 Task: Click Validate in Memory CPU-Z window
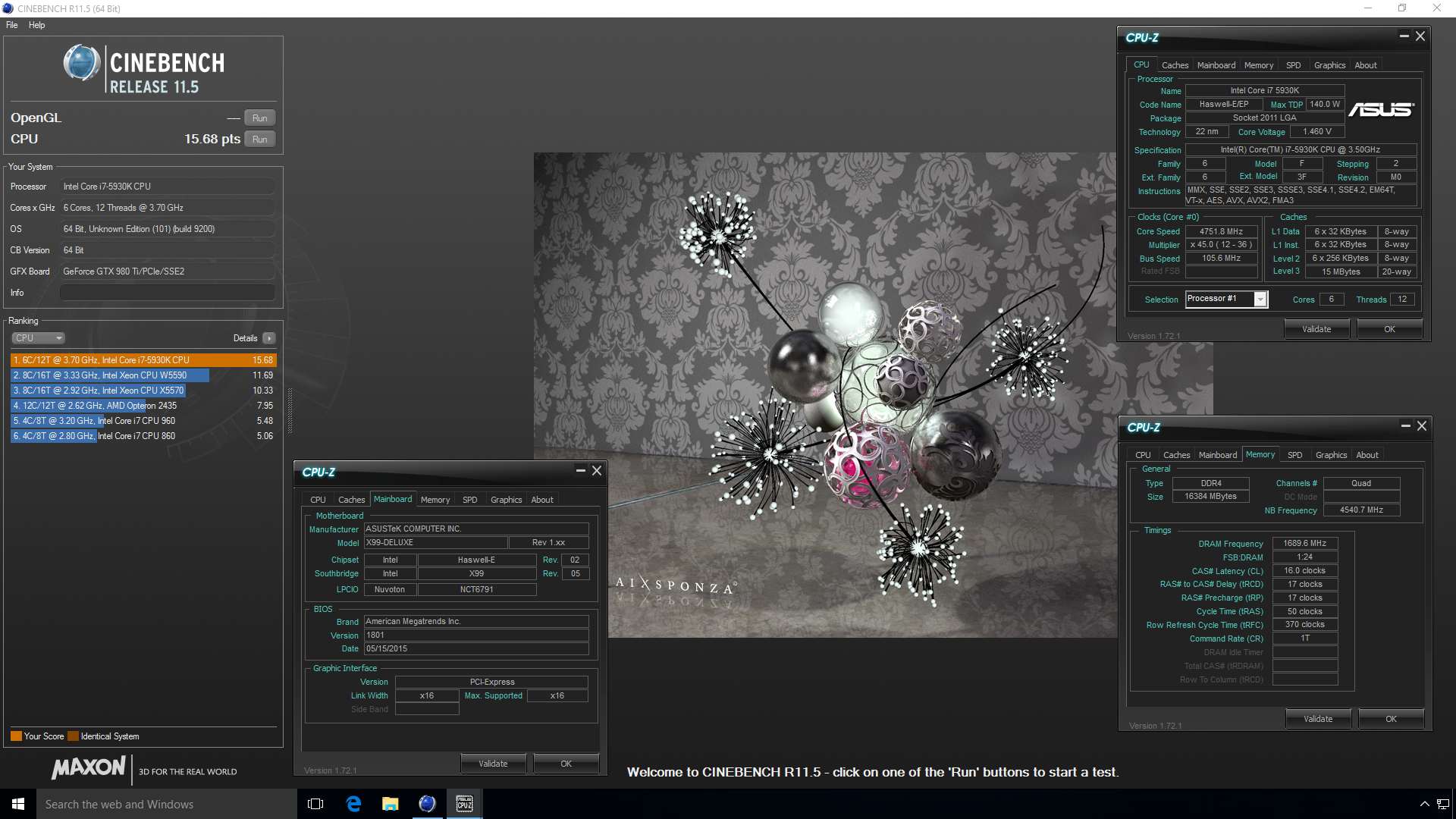(x=1318, y=719)
